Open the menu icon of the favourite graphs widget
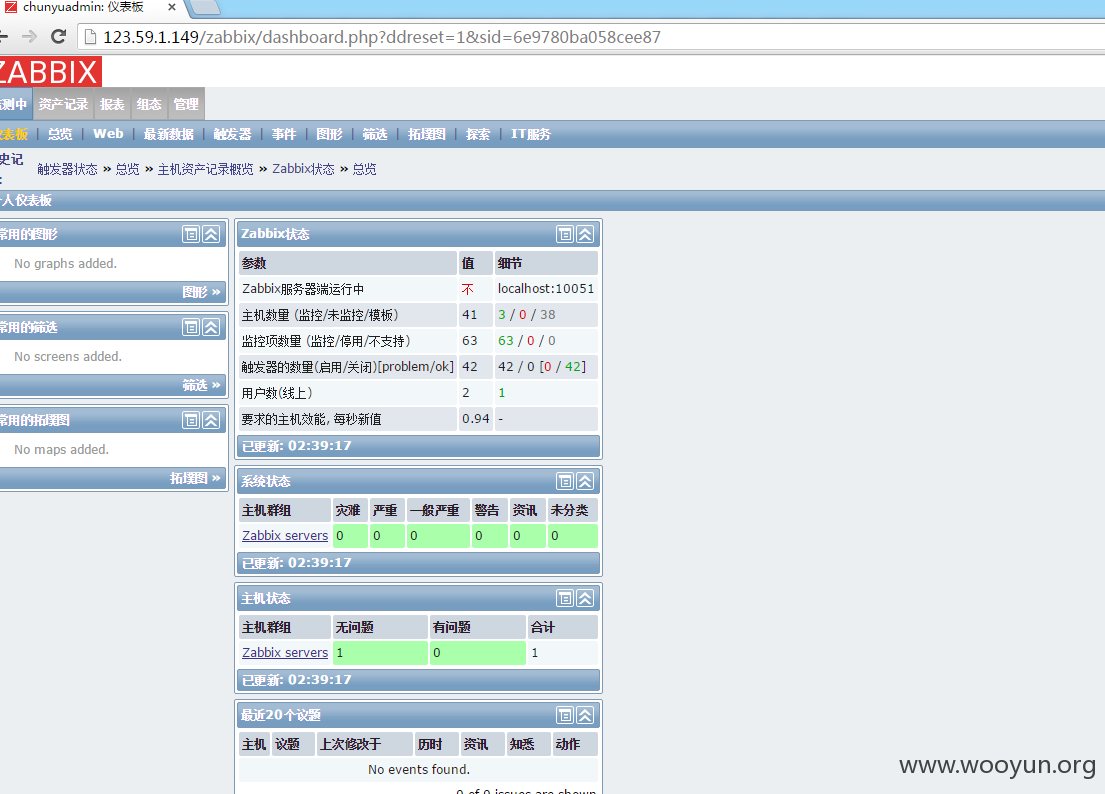This screenshot has height=794, width=1105. coord(191,234)
